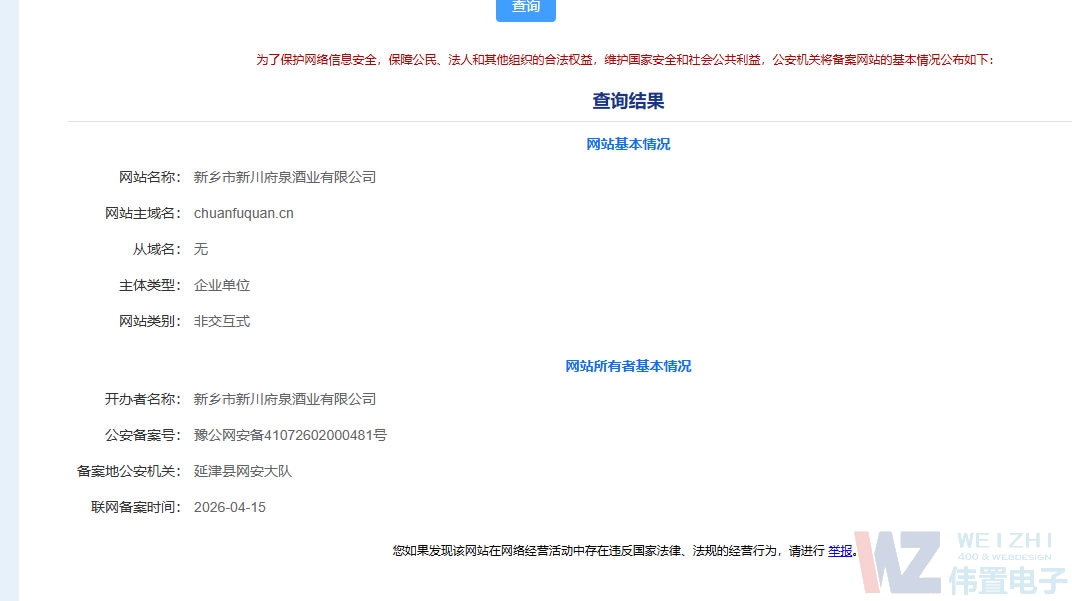Click the 查询结果 page title
Screen dimensions: 1072x601
click(x=628, y=100)
